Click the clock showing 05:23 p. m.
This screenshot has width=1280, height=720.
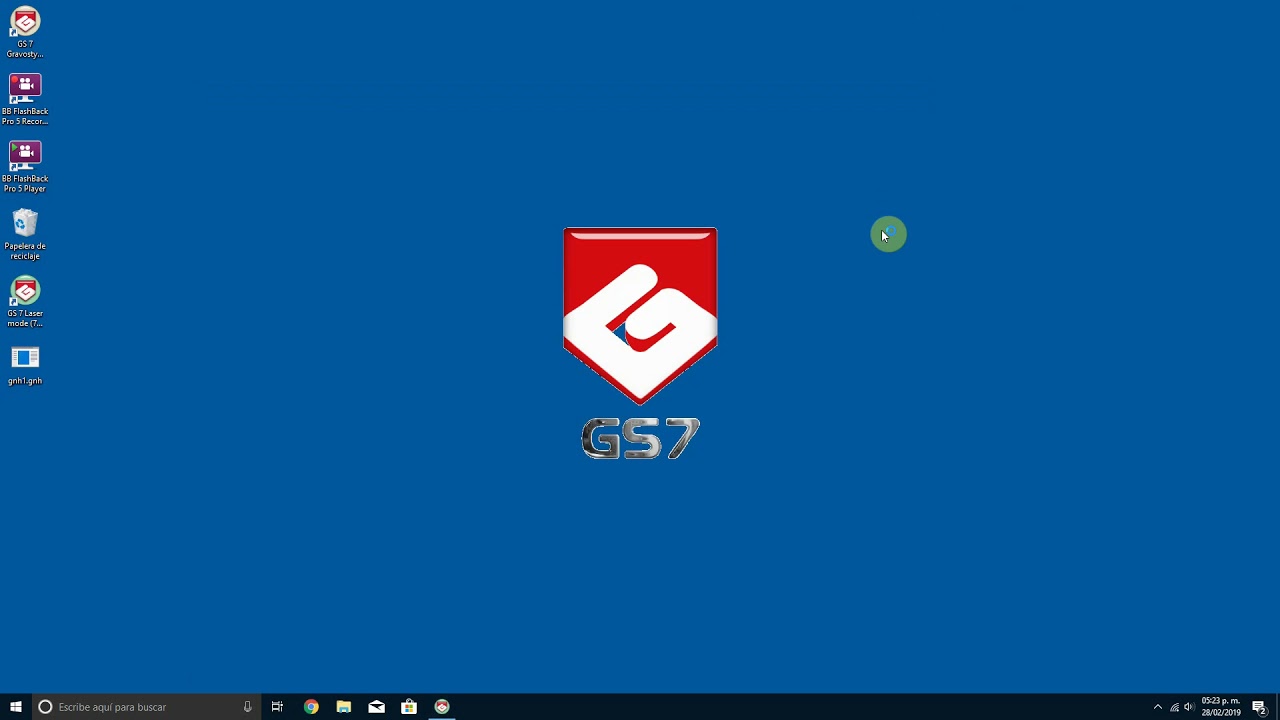pyautogui.click(x=1221, y=707)
